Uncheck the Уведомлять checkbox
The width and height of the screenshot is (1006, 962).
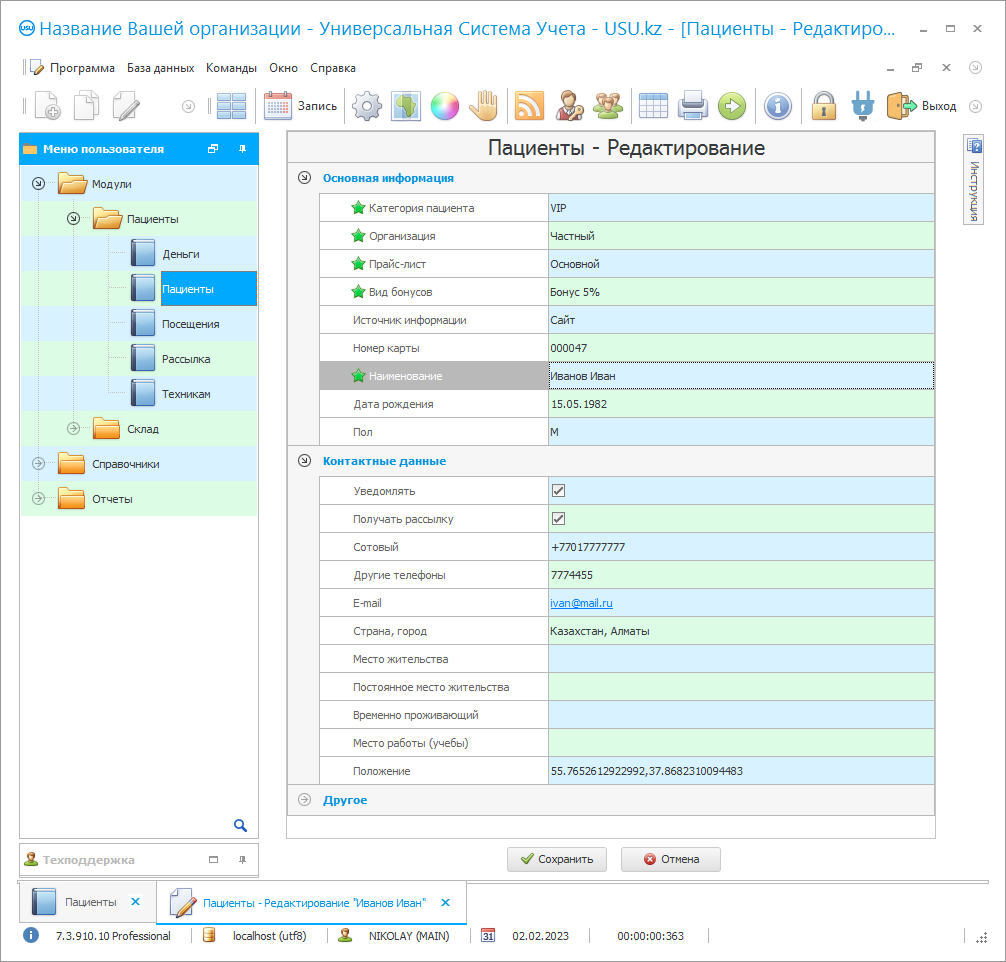[559, 491]
